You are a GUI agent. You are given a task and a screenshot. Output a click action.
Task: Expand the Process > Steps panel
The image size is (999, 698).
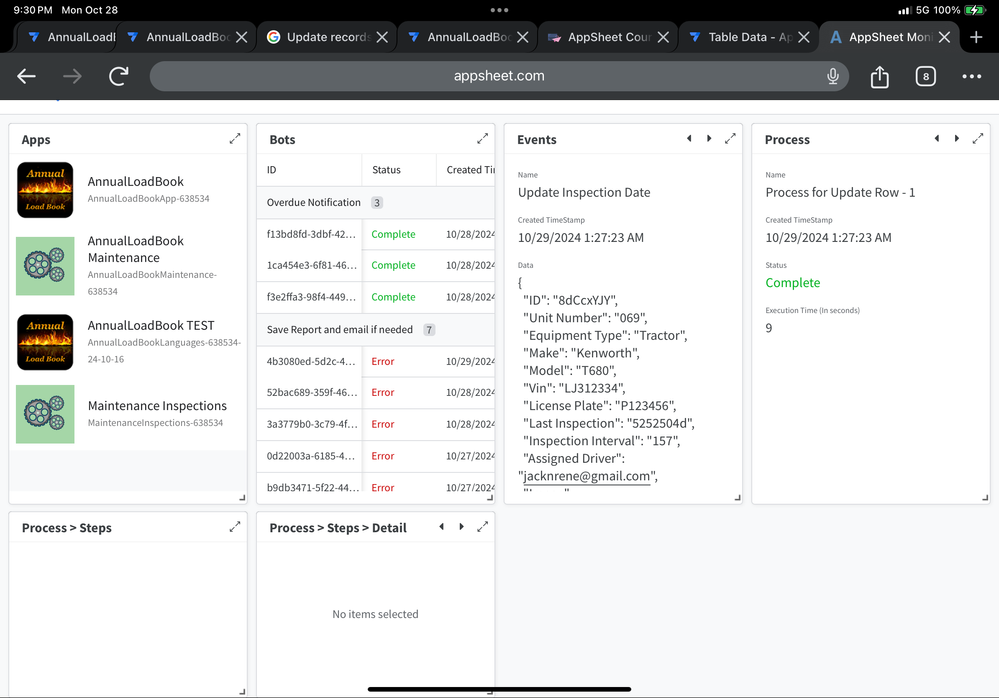(x=235, y=527)
